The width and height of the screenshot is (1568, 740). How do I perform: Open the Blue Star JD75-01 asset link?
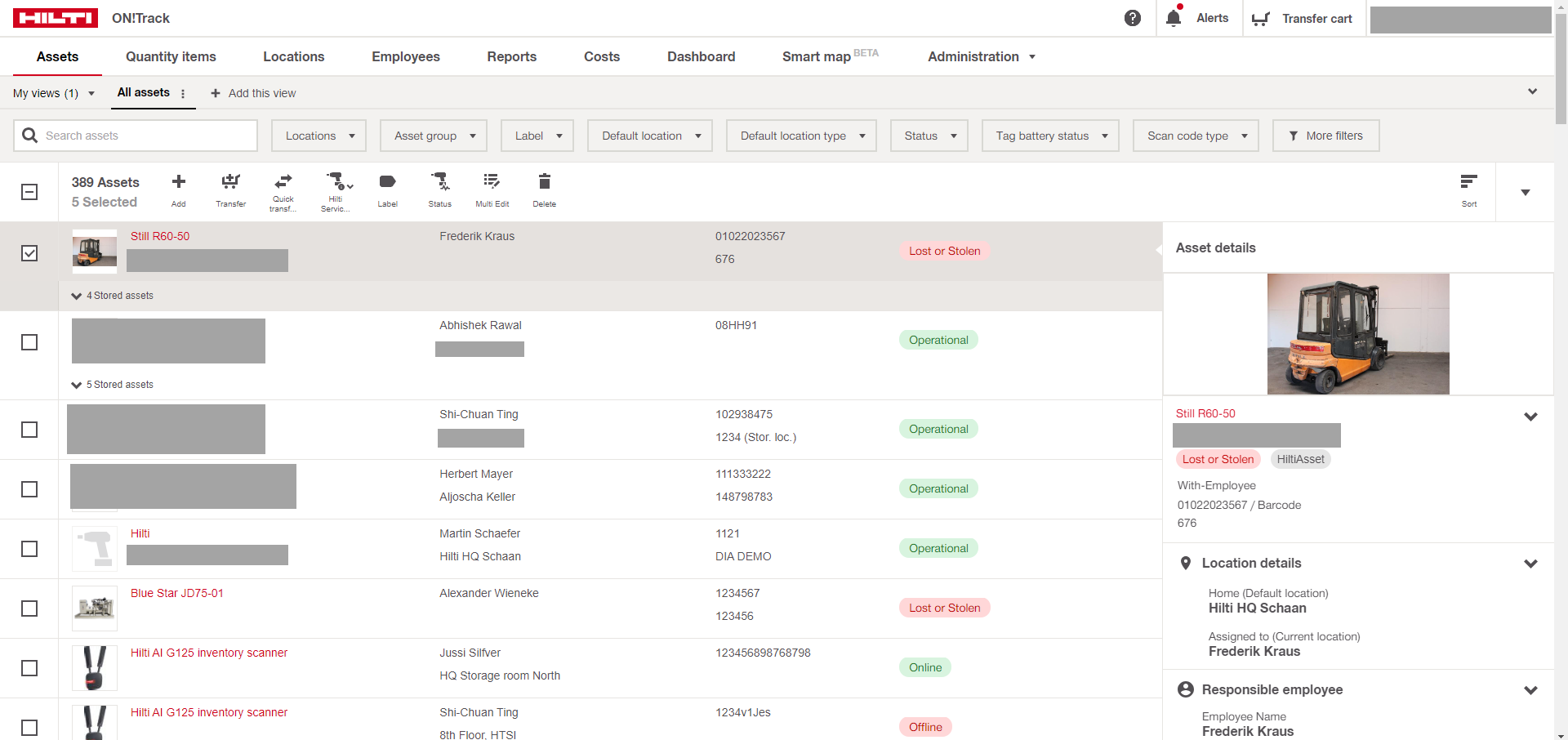click(177, 593)
